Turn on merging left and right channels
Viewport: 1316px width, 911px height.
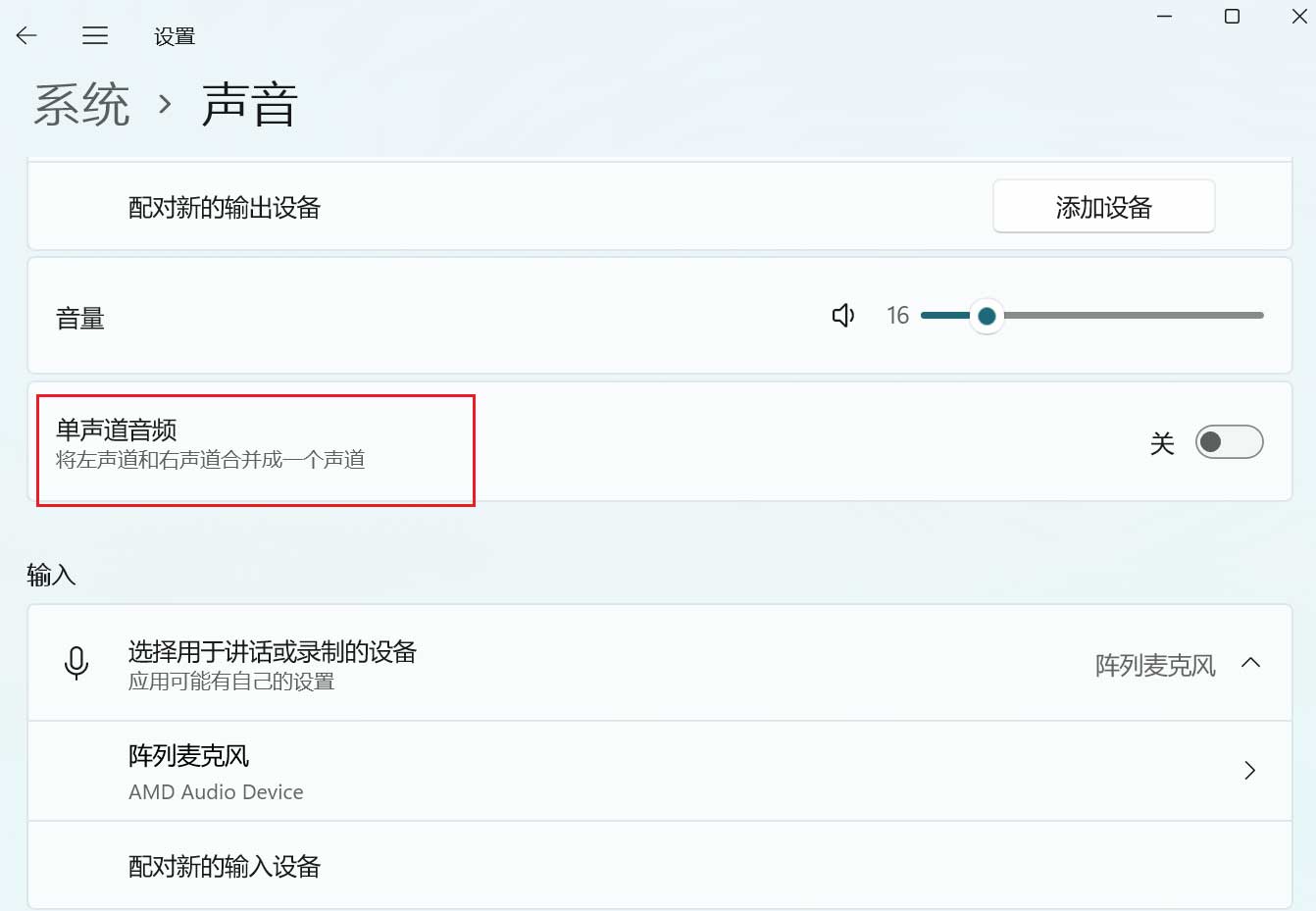tap(1229, 442)
